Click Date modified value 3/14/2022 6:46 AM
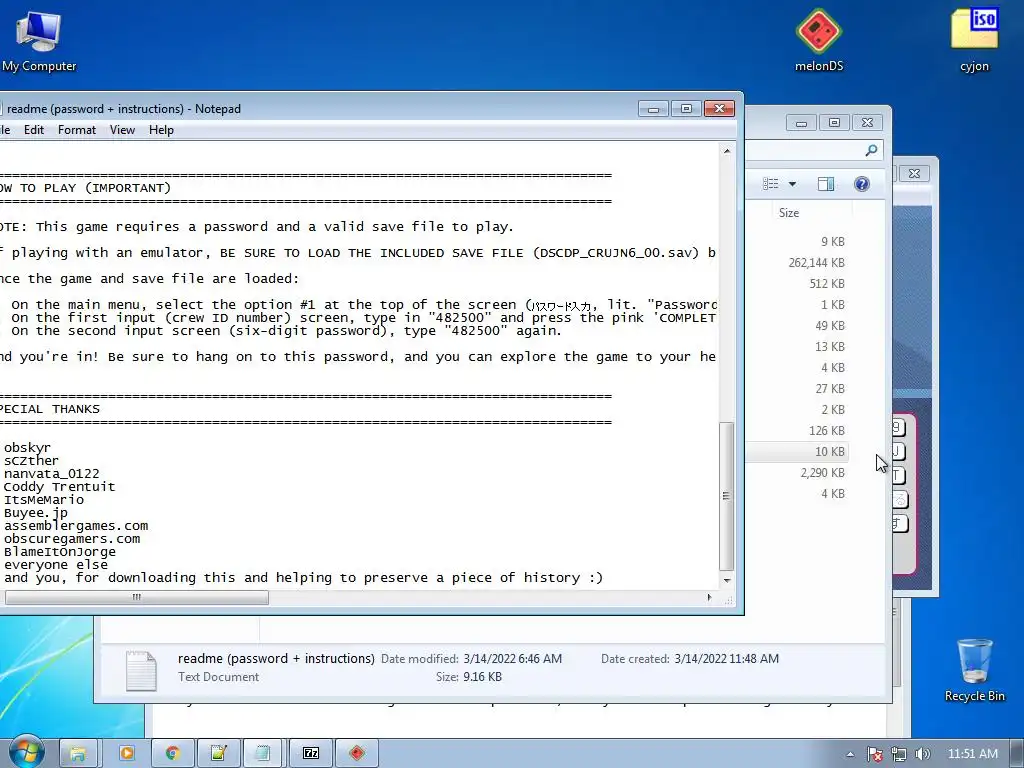 click(512, 659)
